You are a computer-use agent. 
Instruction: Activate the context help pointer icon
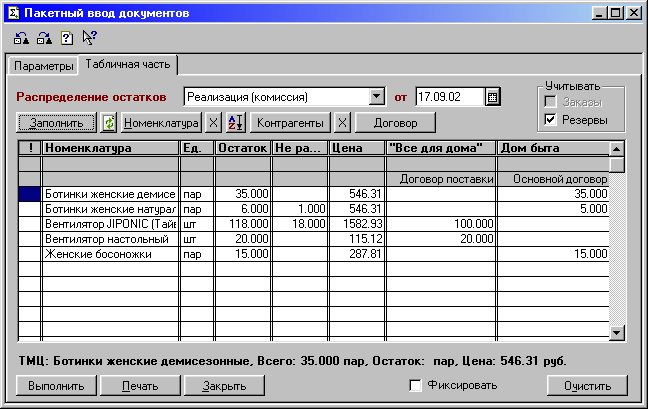[88, 38]
